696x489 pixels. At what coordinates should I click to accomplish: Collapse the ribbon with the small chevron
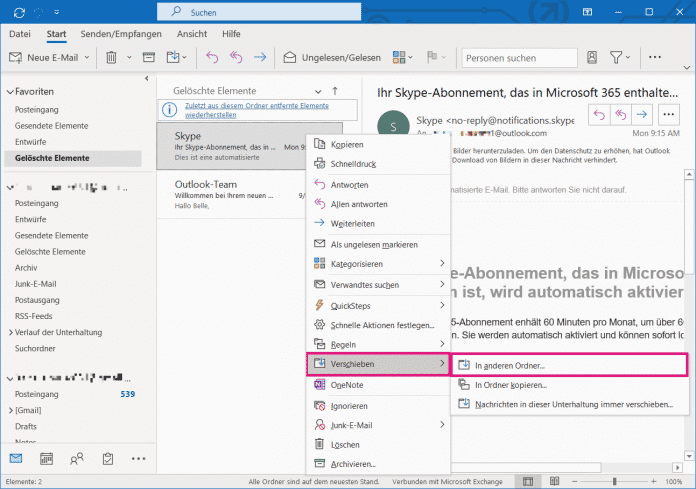click(687, 67)
